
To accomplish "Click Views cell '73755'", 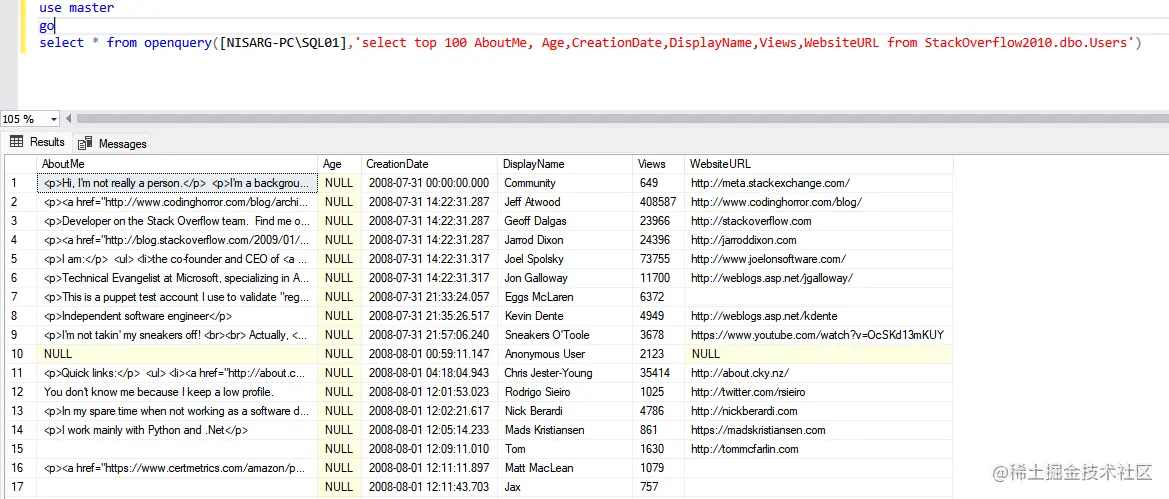I will [659, 259].
